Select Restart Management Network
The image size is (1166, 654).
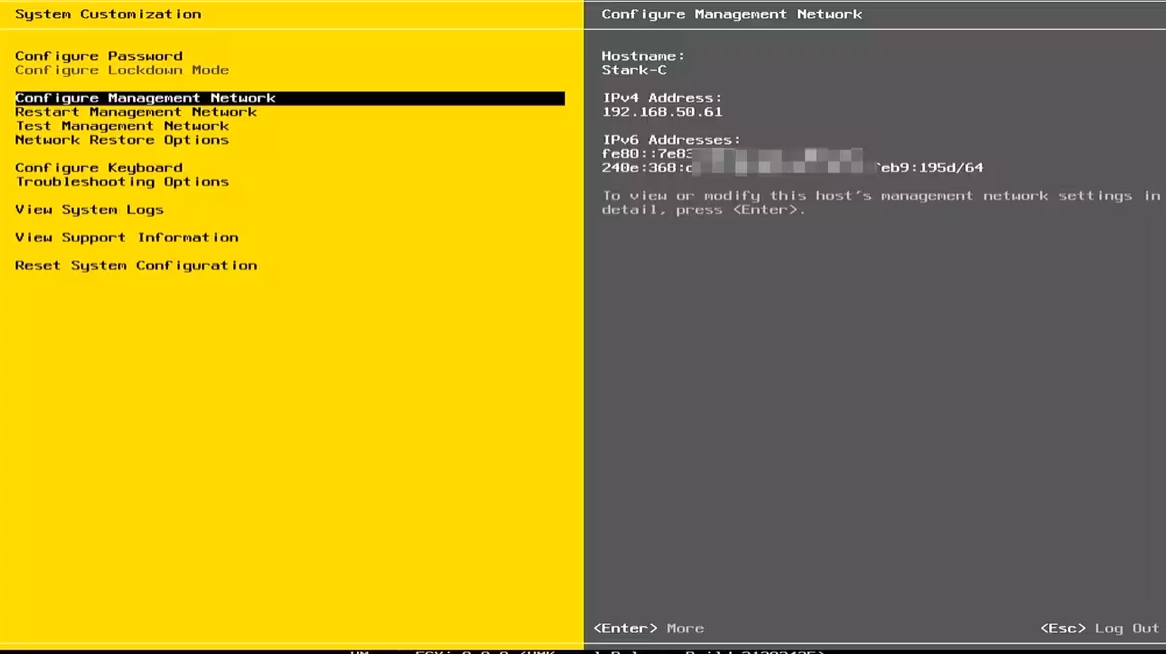[135, 112]
